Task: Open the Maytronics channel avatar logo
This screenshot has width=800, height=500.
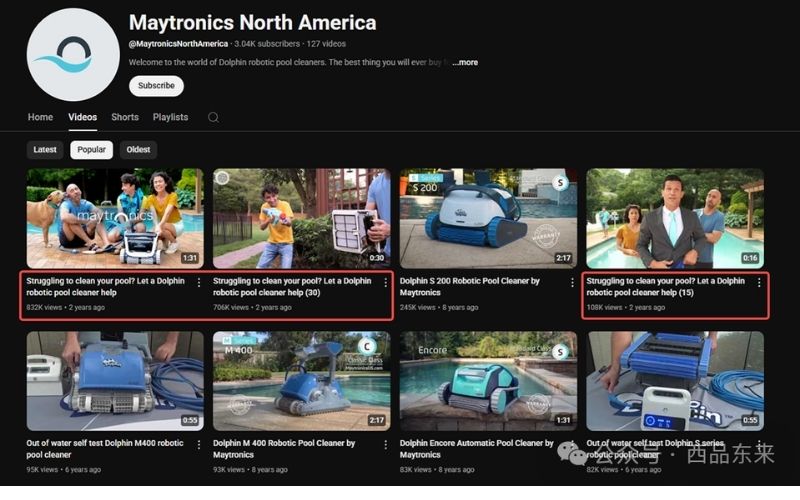Action: (73, 55)
